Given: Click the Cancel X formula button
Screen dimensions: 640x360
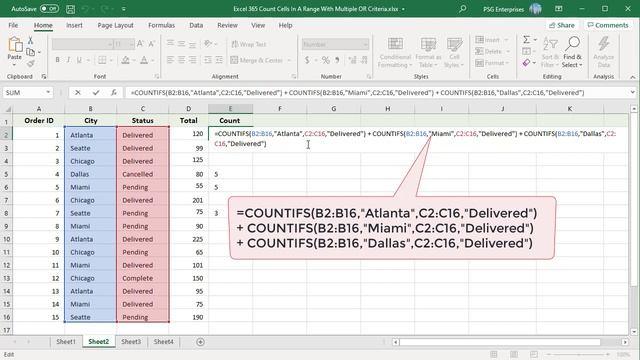Looking at the screenshot, I should coord(77,93).
